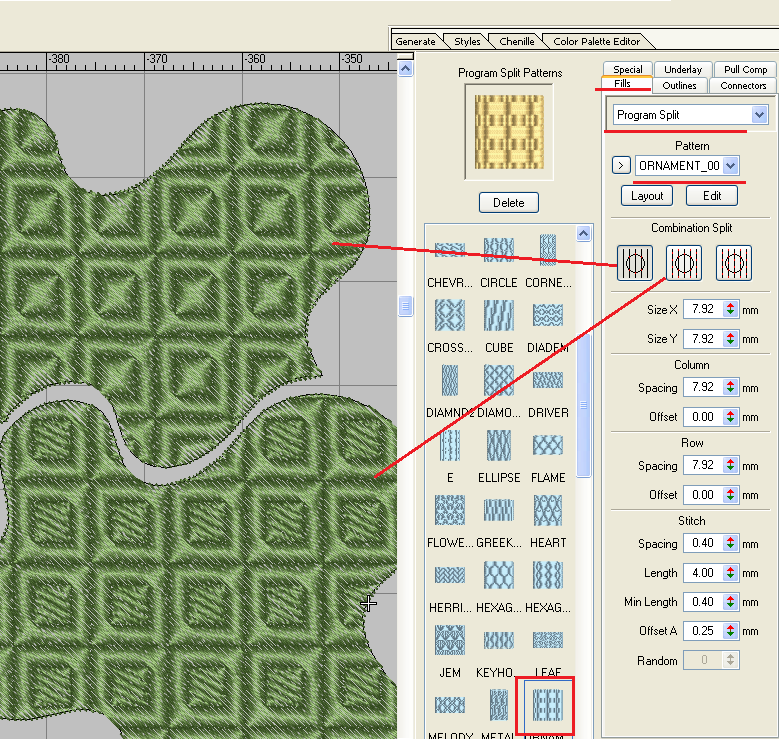Increase Size X with the stepper arrows
This screenshot has height=739, width=779.
tap(731, 306)
